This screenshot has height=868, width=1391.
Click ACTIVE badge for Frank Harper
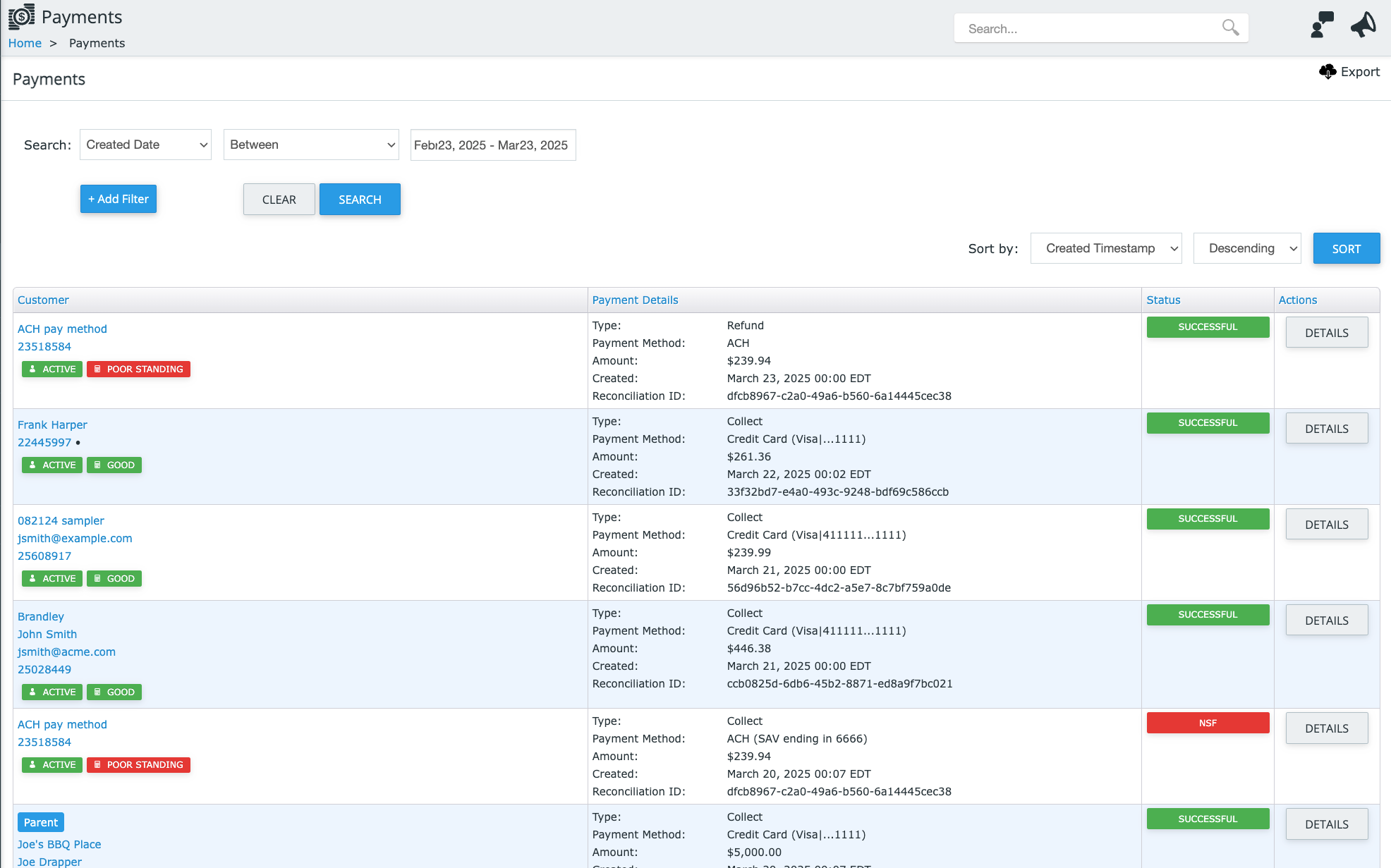click(52, 465)
